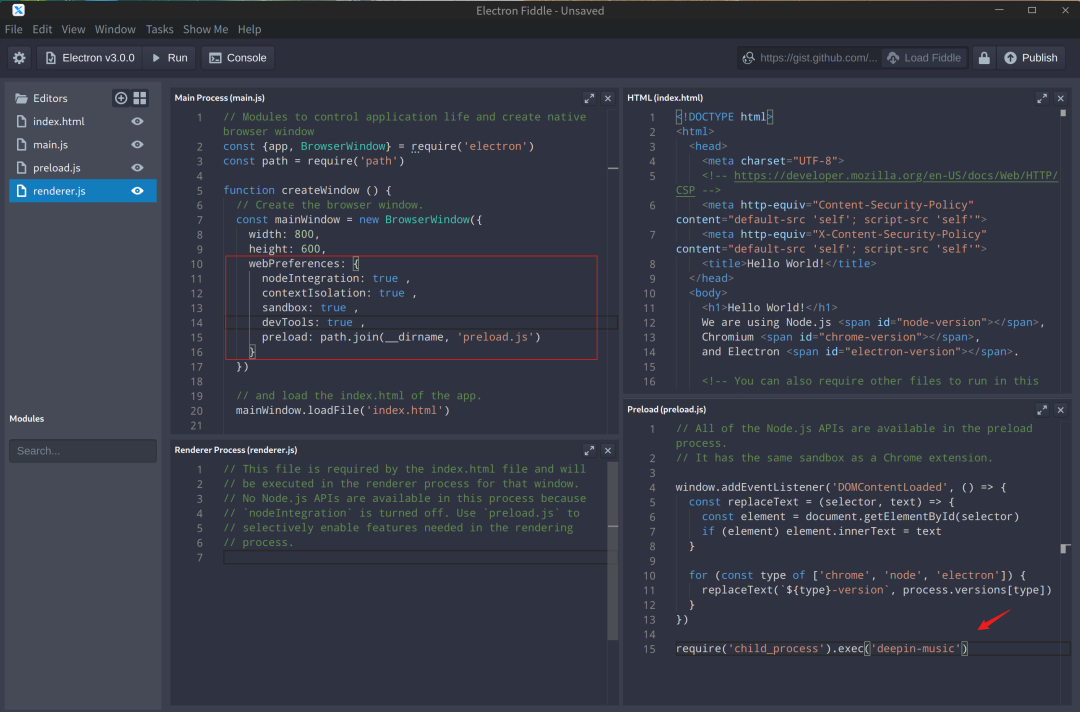Viewport: 1080px width, 712px height.
Task: Maximize the Preload (preload.js) panel
Action: pyautogui.click(x=1043, y=410)
